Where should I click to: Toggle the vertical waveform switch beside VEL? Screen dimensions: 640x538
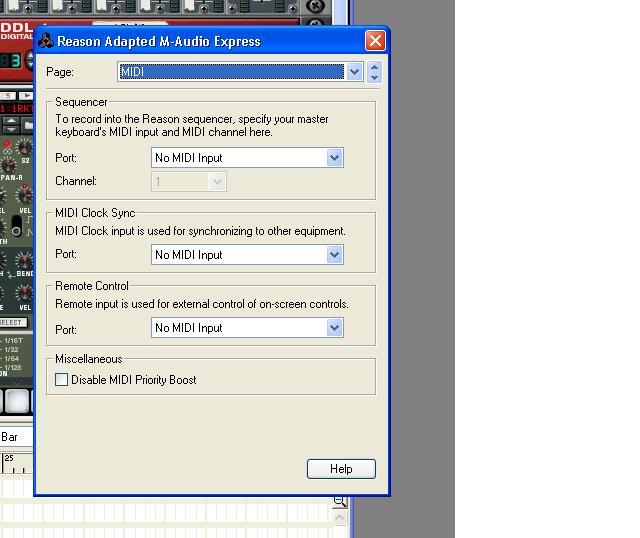click(16, 226)
